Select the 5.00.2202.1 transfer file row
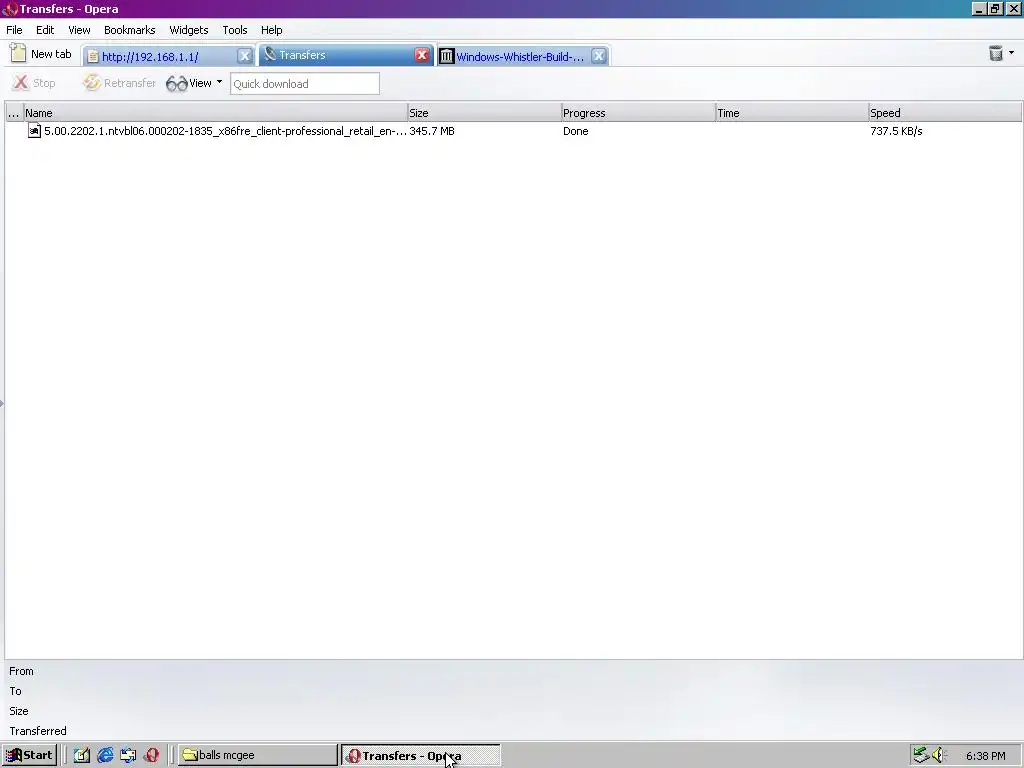This screenshot has width=1024, height=768. tap(513, 131)
